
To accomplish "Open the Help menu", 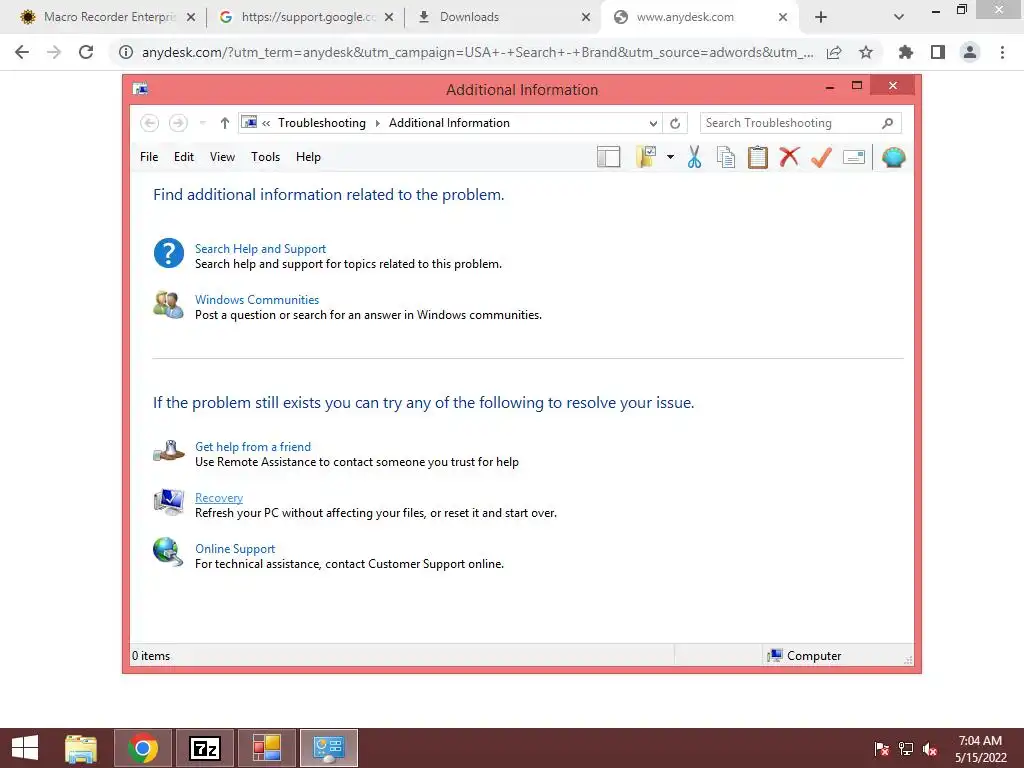I will click(308, 157).
